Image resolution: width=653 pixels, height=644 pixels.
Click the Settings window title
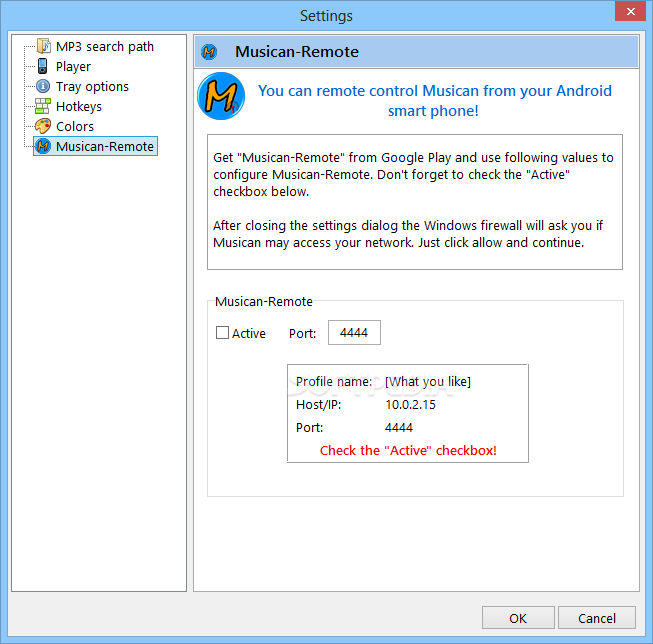coord(326,16)
